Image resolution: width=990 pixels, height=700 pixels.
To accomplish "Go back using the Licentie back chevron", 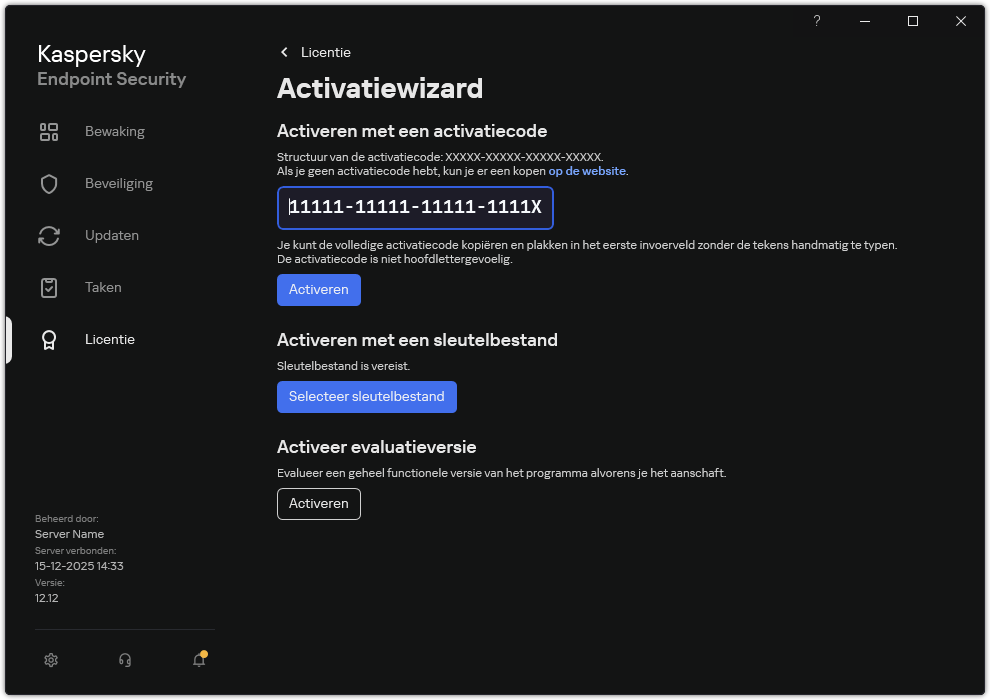I will coord(285,52).
